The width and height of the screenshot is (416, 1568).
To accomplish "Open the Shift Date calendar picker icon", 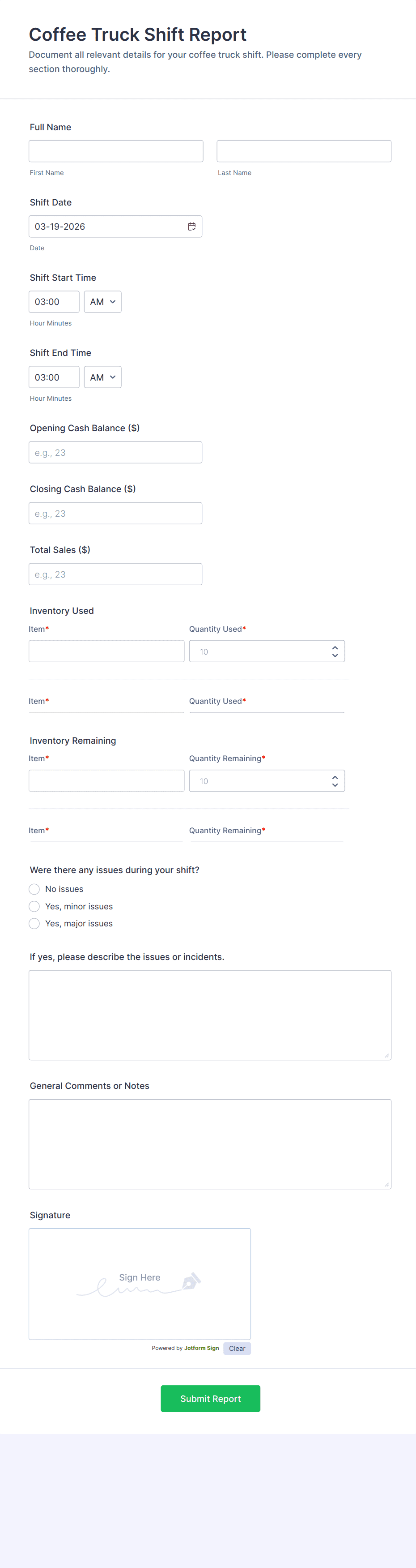I will (x=191, y=227).
